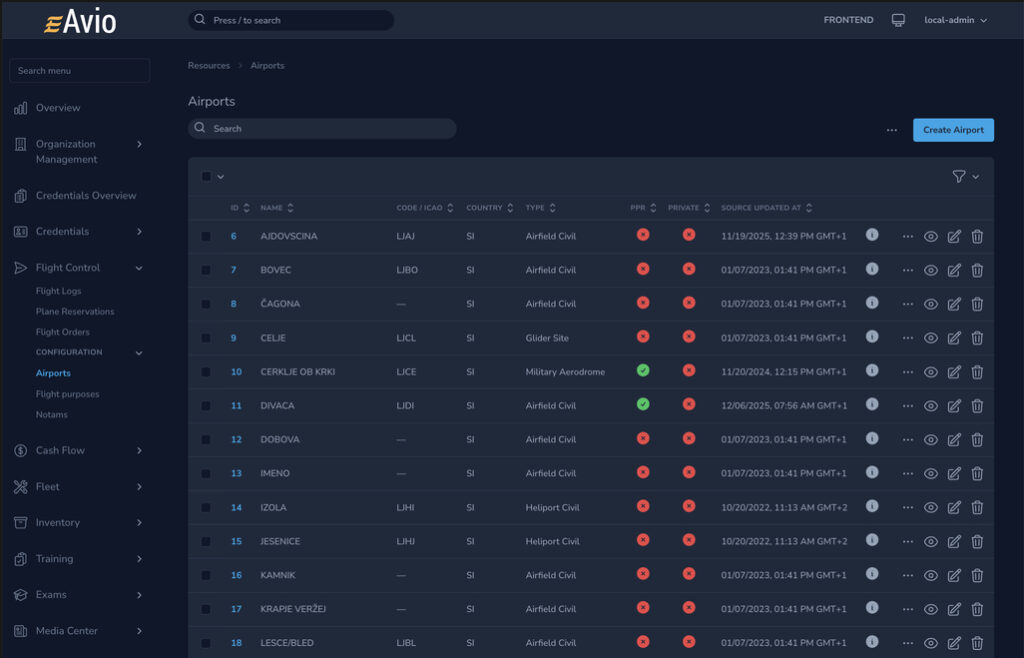The image size is (1024, 658).
Task: Focus the global Press / to search field
Action: click(291, 20)
